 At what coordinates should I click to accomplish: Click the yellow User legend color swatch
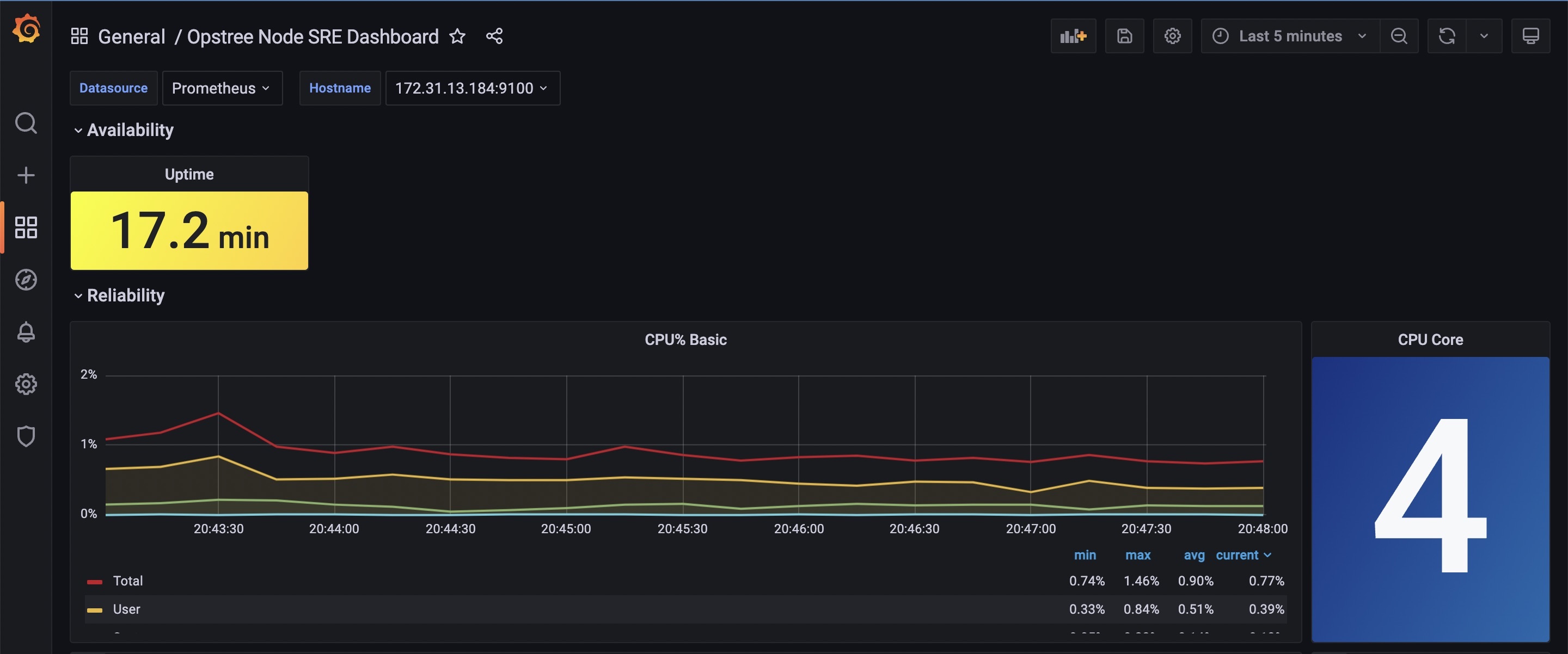[94, 609]
